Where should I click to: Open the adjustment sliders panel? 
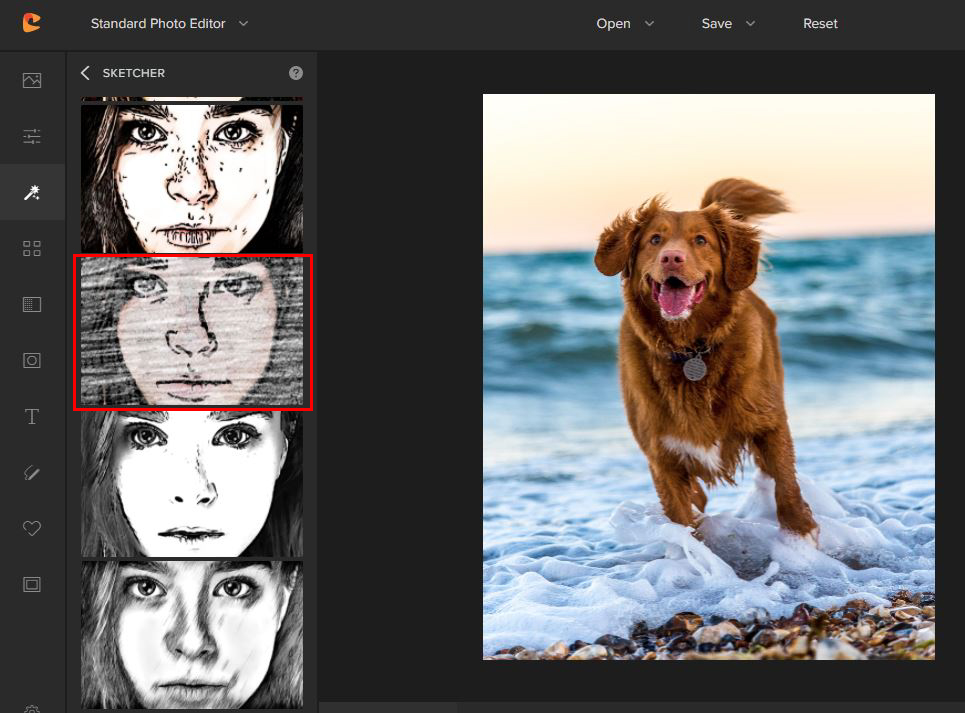point(32,136)
